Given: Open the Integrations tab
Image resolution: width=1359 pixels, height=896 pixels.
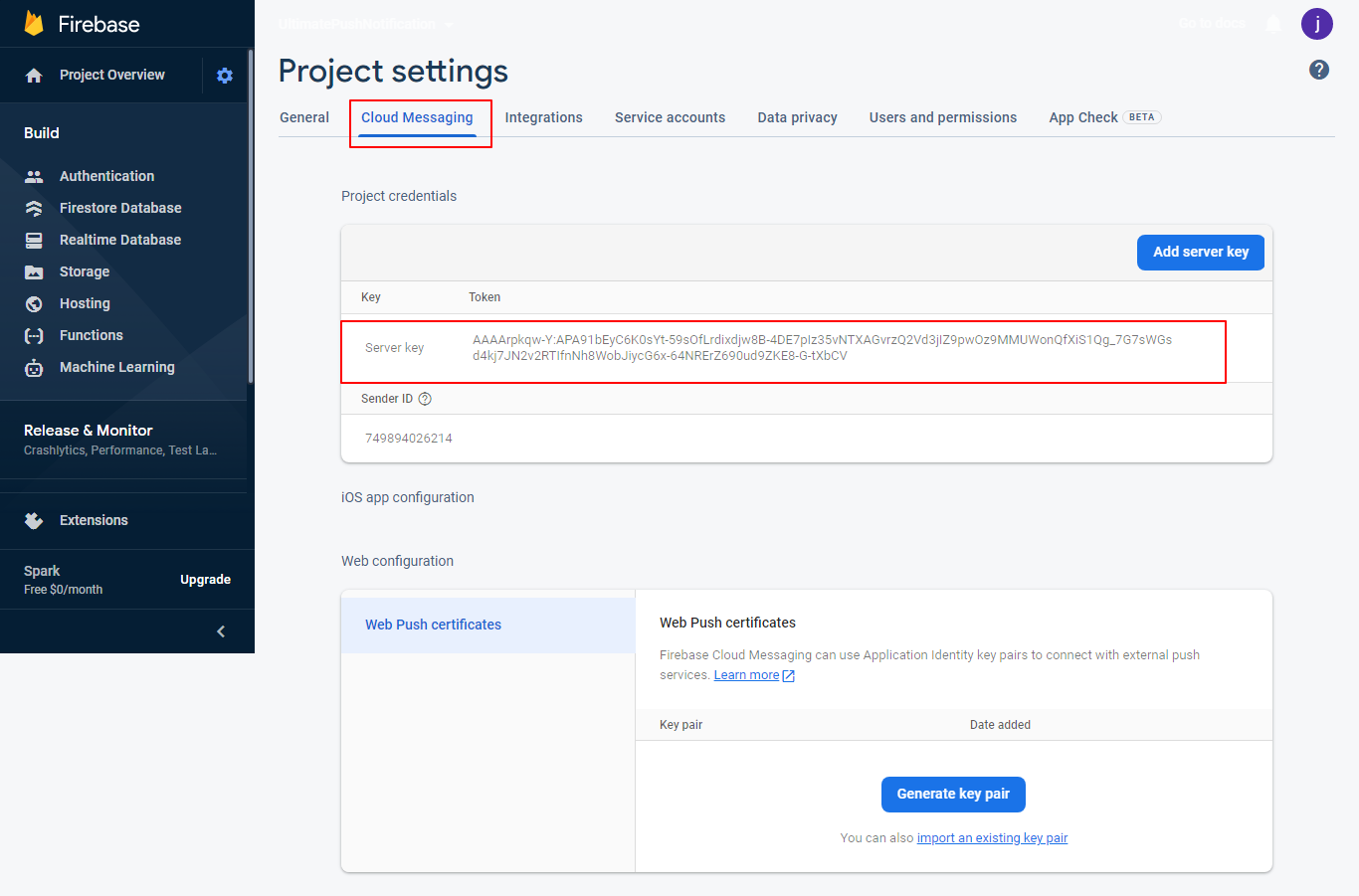Looking at the screenshot, I should [x=544, y=117].
